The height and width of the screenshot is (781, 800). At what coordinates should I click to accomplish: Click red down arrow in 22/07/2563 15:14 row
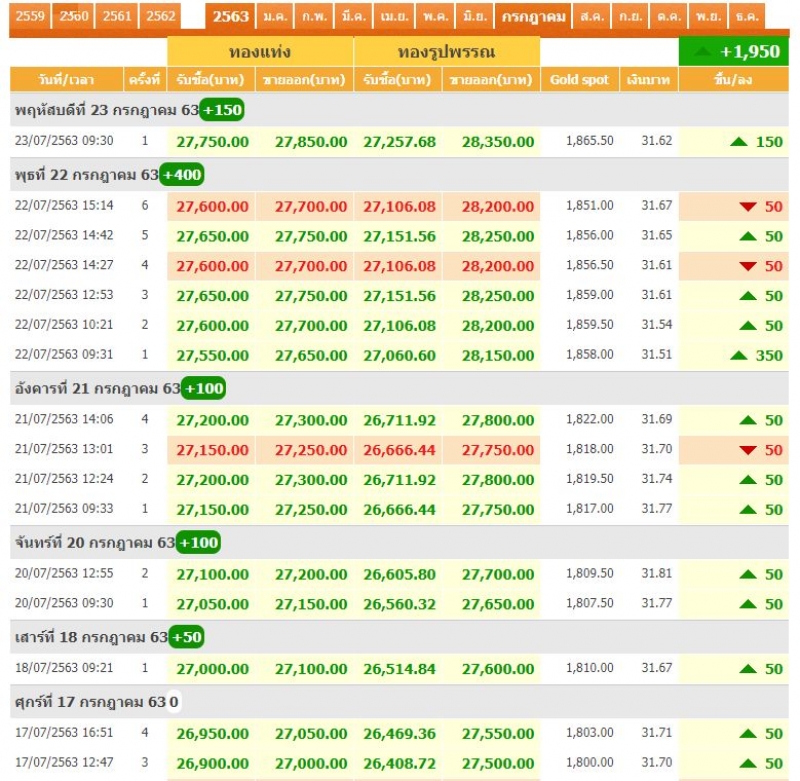tap(748, 206)
